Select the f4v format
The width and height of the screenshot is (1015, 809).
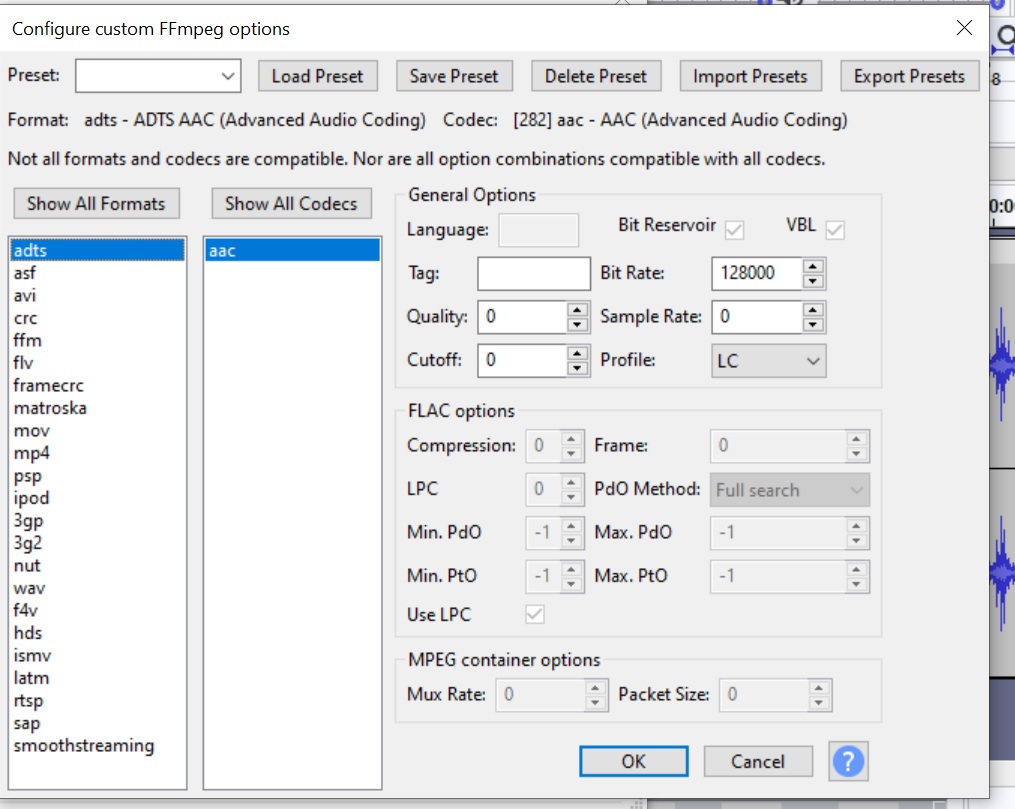97,610
